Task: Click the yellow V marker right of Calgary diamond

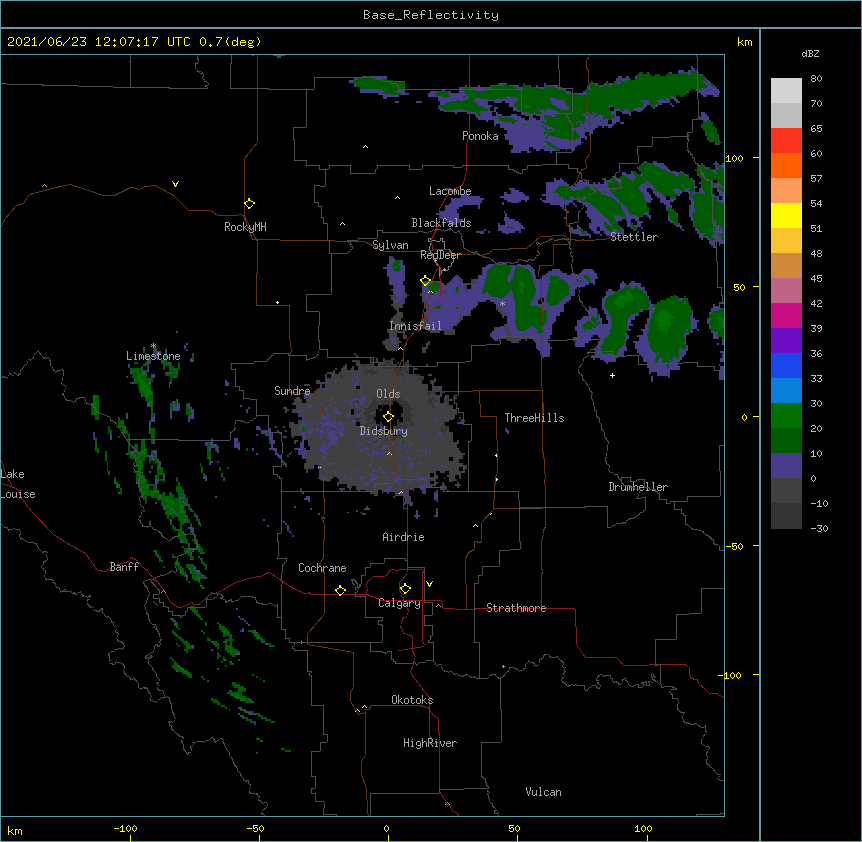Action: (429, 584)
